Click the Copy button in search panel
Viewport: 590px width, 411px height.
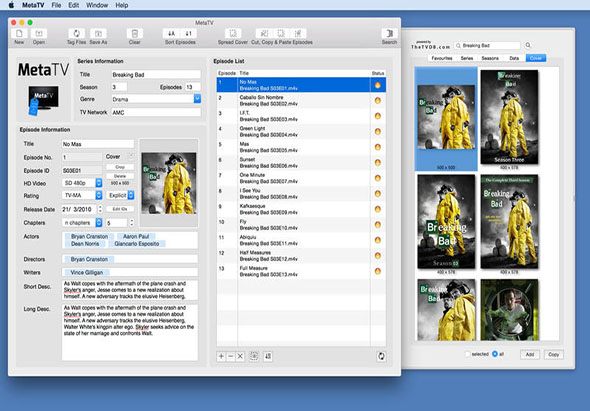pos(554,354)
